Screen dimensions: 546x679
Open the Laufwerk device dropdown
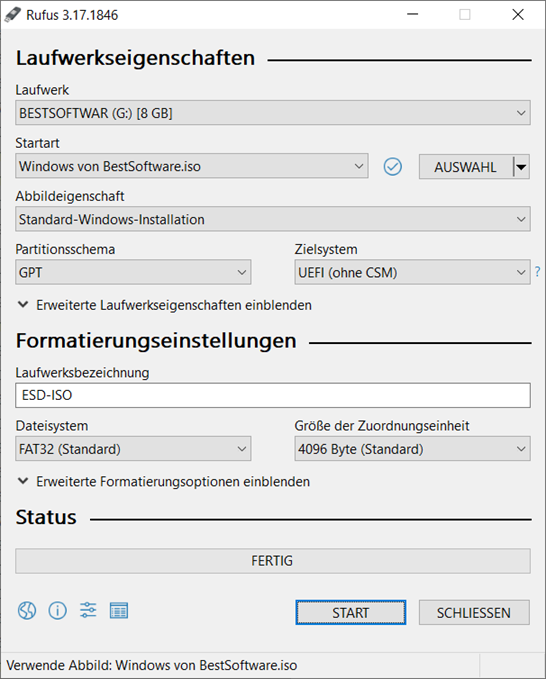click(x=273, y=113)
